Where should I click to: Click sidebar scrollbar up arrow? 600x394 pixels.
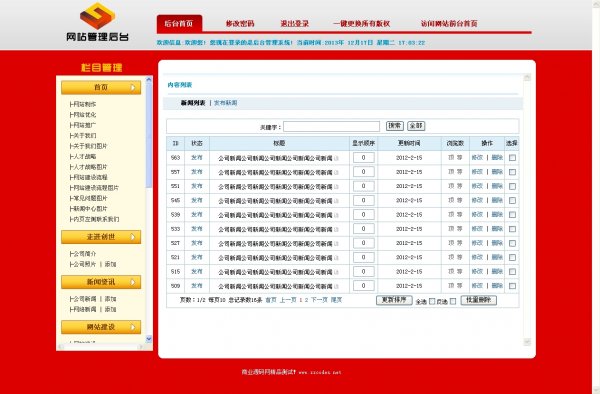pos(149,80)
